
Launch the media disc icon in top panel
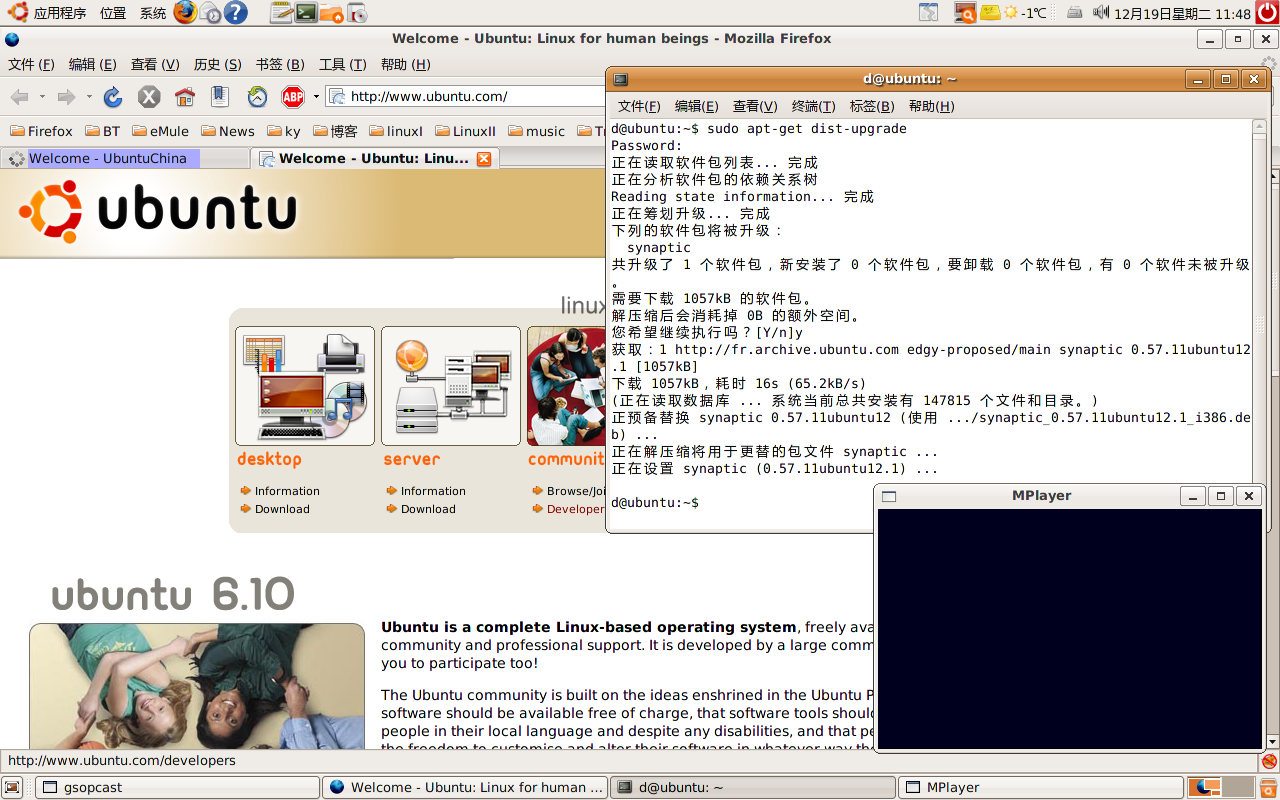357,13
